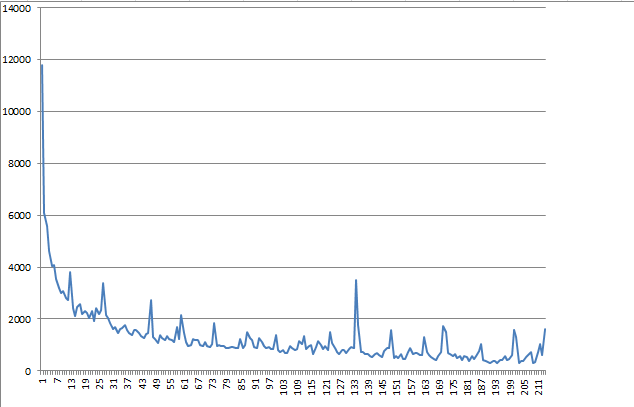Click the x-axis label 43
Viewport: 634px width, 407px height.
(x=142, y=384)
